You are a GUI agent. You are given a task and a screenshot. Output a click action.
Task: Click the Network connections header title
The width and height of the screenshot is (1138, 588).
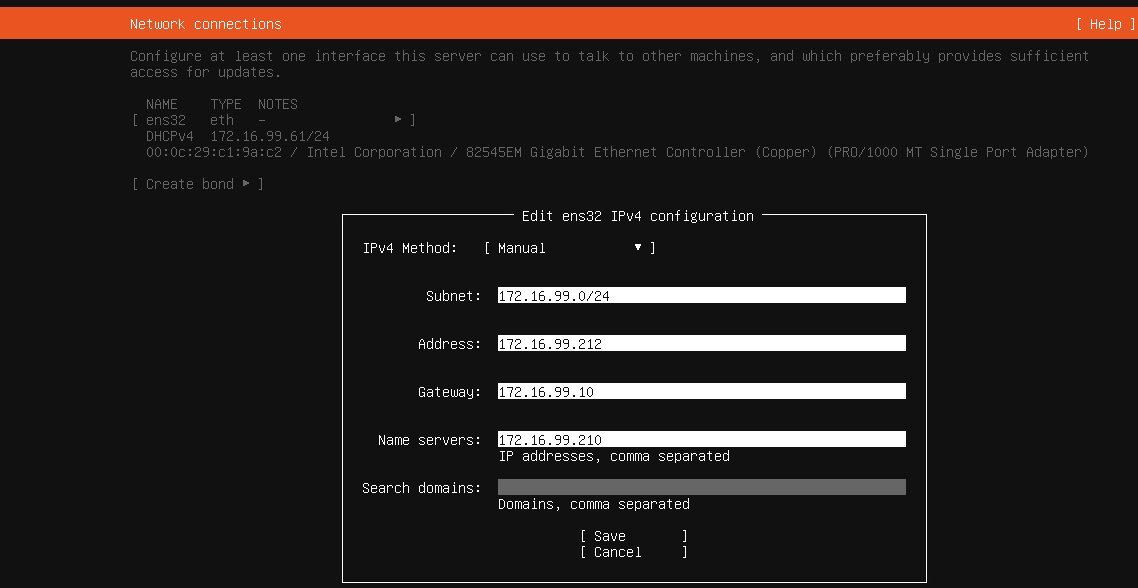206,24
